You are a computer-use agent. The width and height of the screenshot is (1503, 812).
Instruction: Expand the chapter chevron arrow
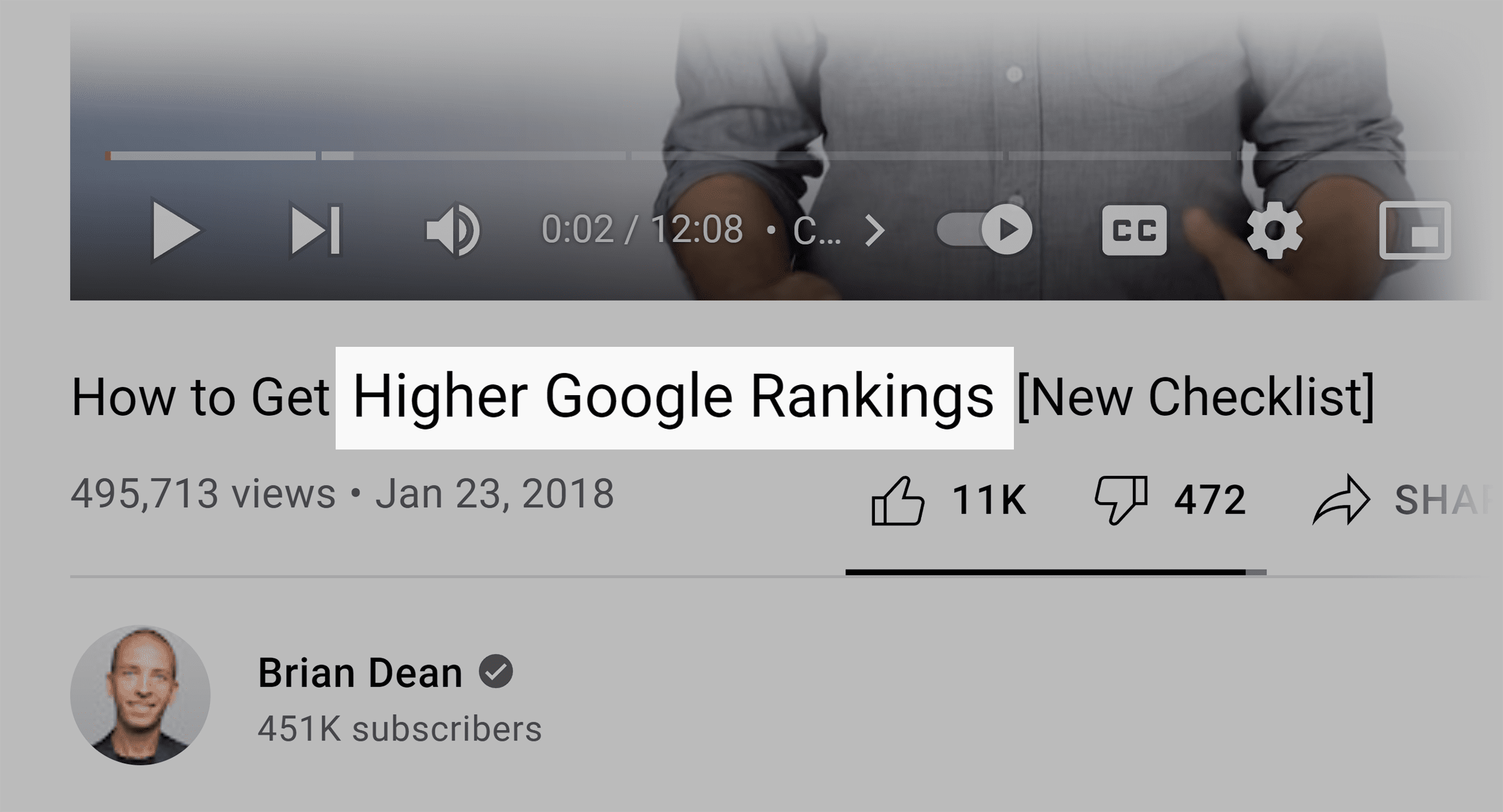coord(875,230)
